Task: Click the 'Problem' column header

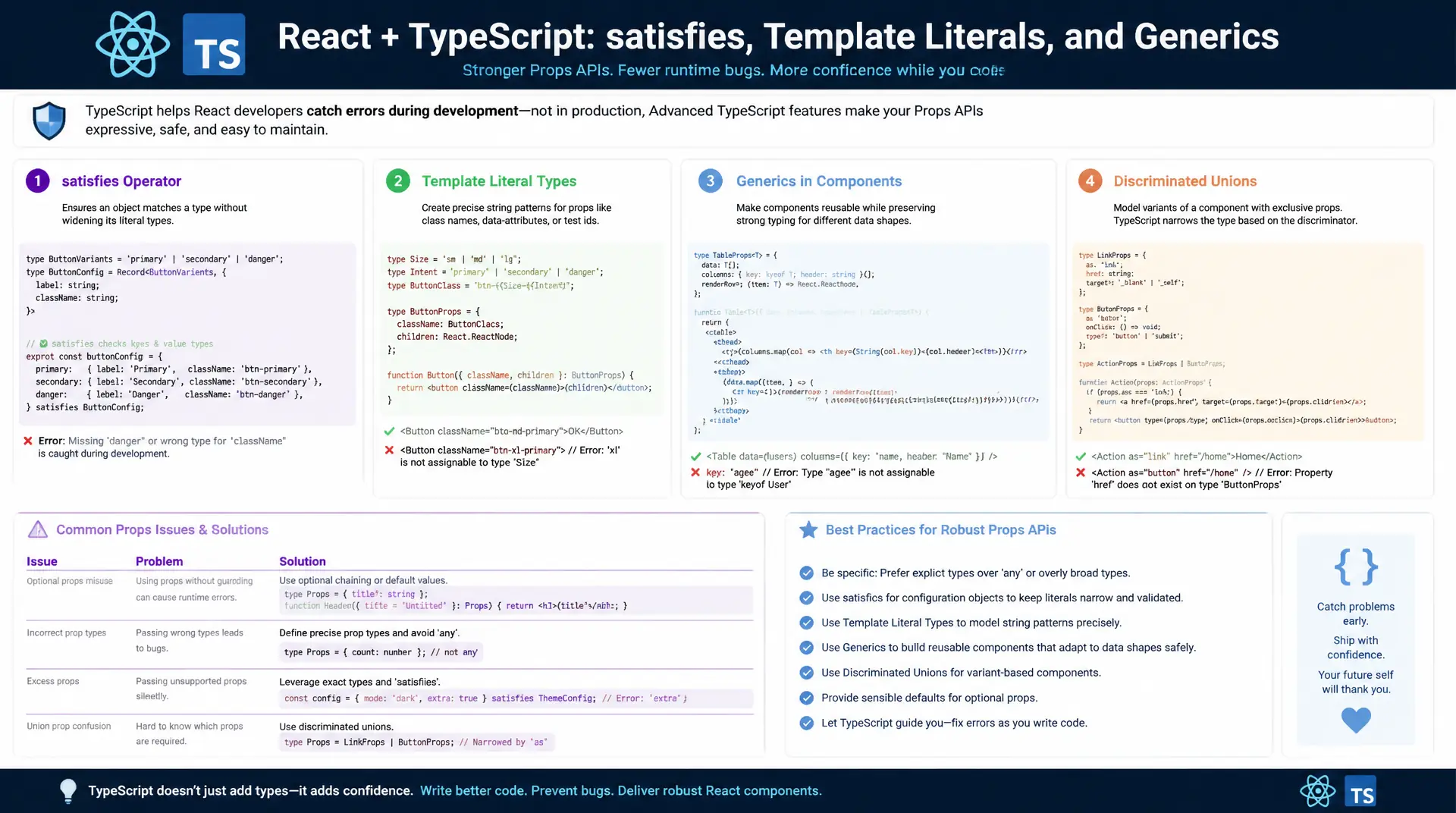Action: [x=159, y=561]
